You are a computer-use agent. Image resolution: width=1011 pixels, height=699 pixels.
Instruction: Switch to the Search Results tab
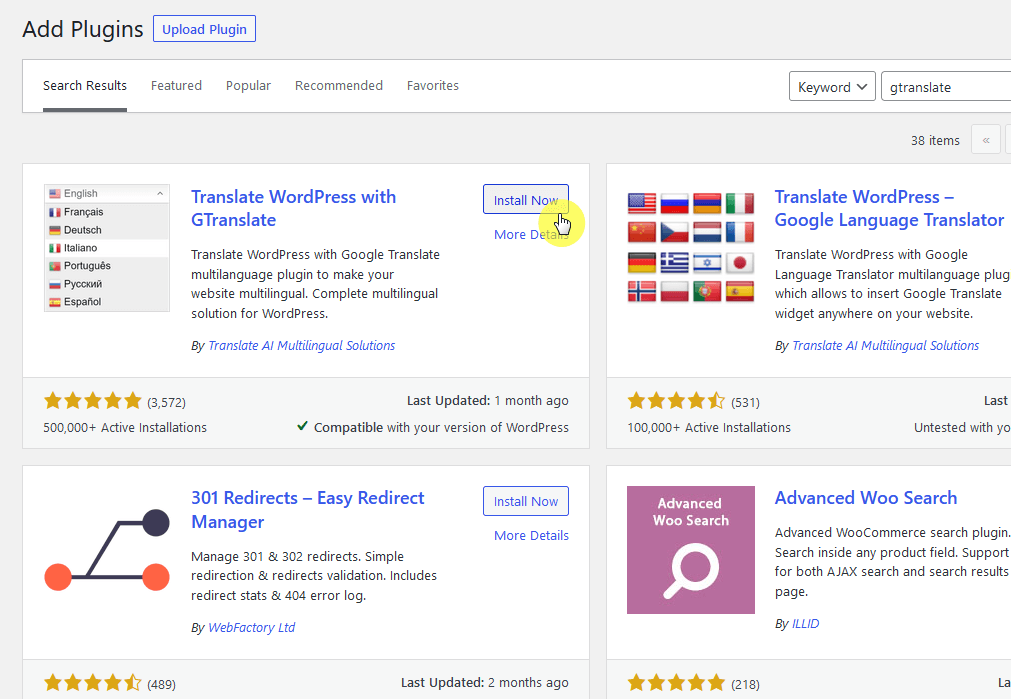coord(85,86)
